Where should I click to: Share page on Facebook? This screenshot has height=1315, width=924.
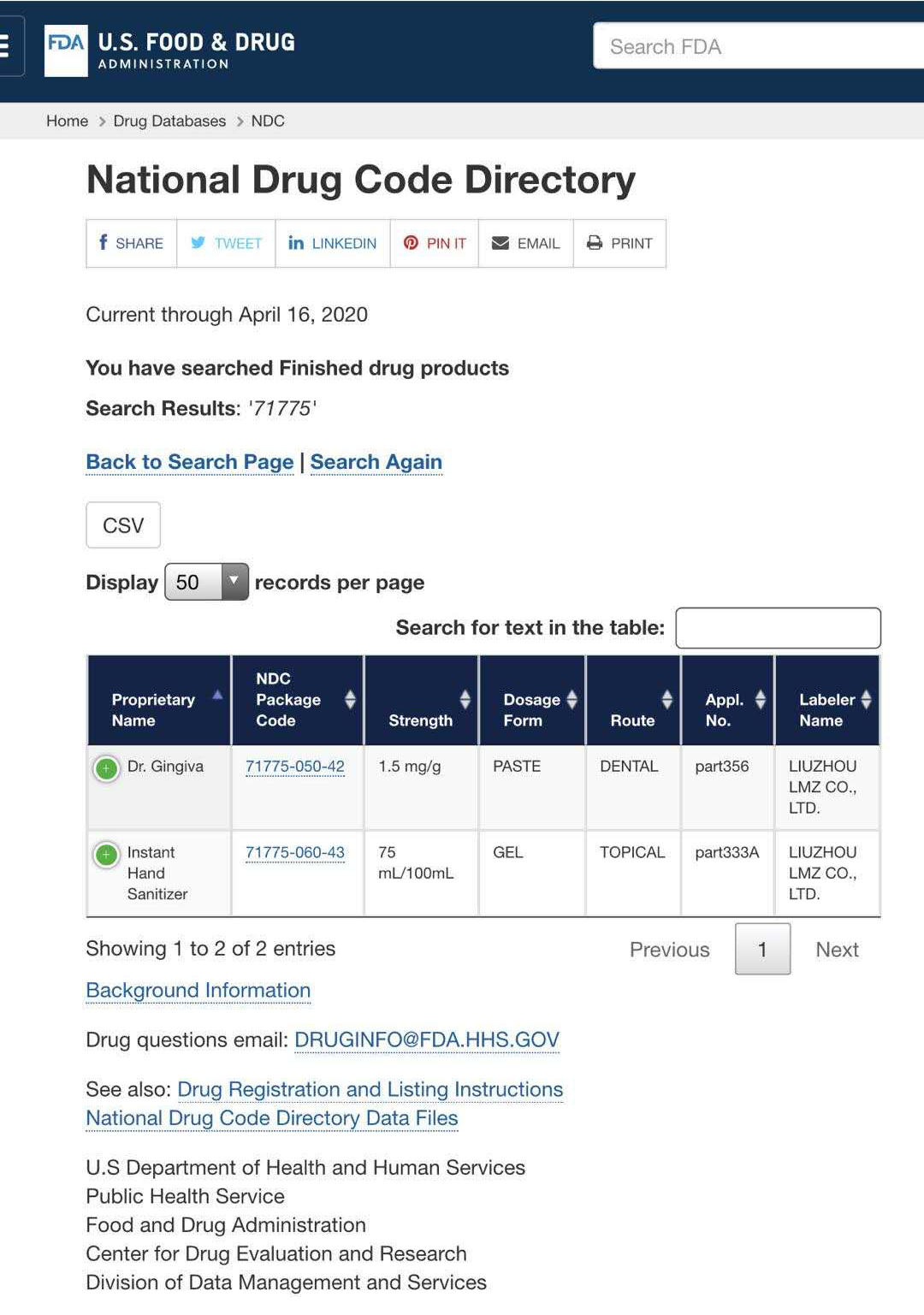tap(132, 244)
